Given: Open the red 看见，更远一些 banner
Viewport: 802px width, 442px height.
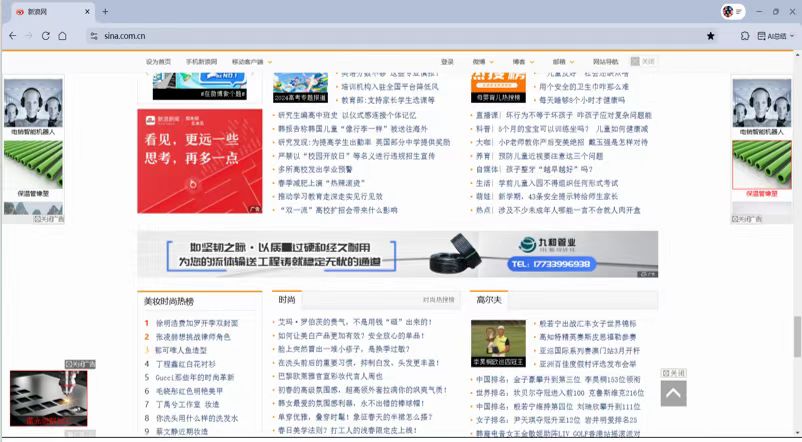Looking at the screenshot, I should [199, 161].
